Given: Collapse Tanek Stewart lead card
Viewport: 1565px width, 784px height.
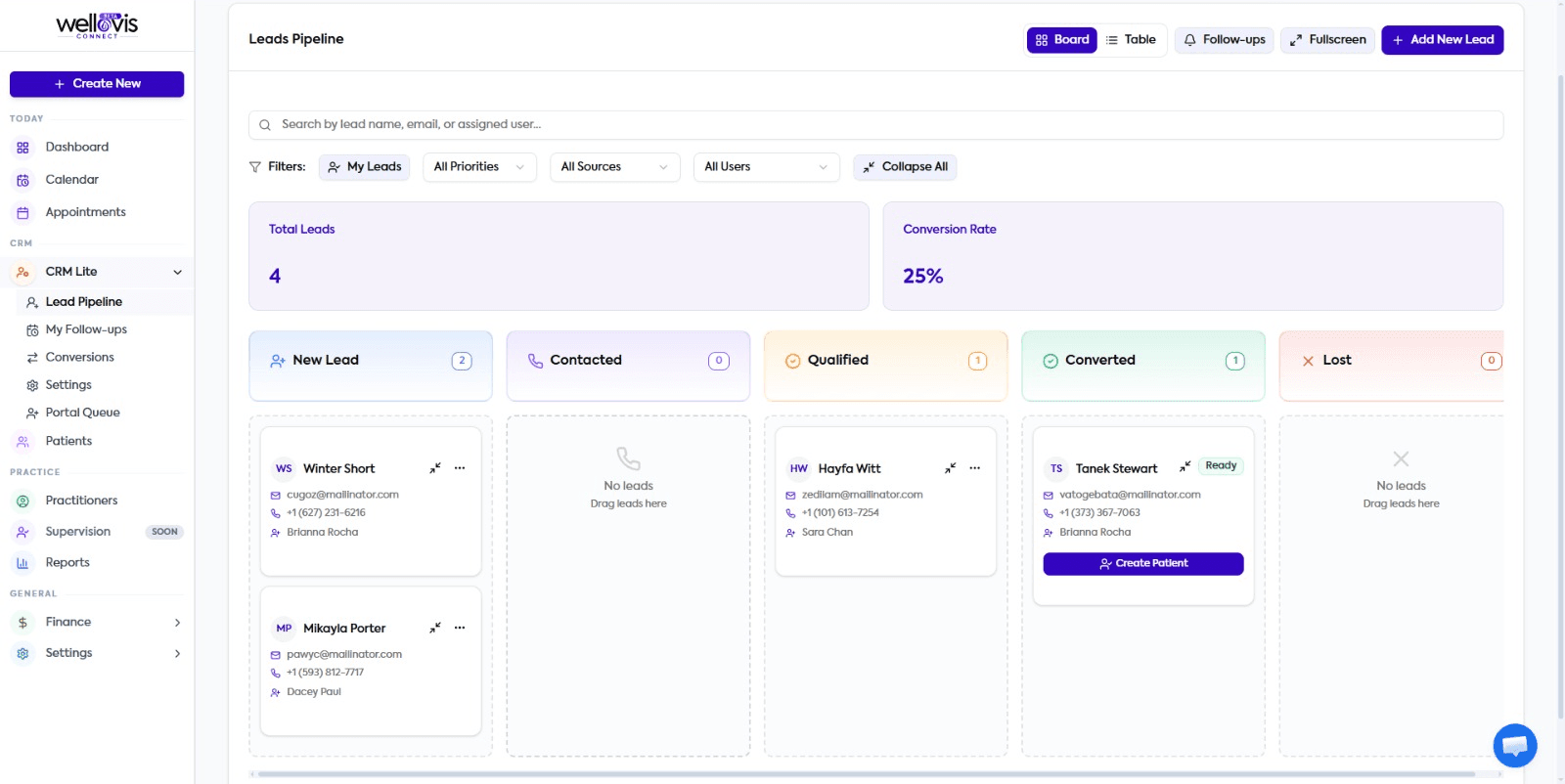Looking at the screenshot, I should click(1185, 467).
